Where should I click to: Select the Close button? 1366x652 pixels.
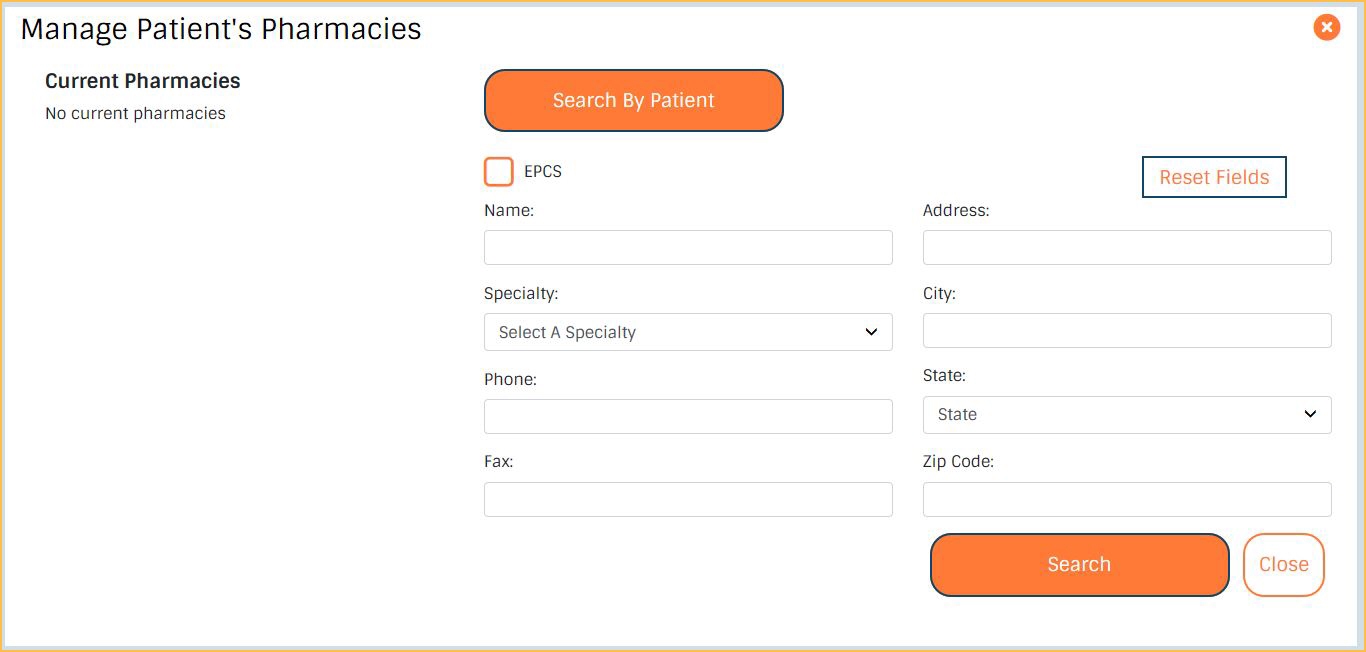pos(1284,564)
